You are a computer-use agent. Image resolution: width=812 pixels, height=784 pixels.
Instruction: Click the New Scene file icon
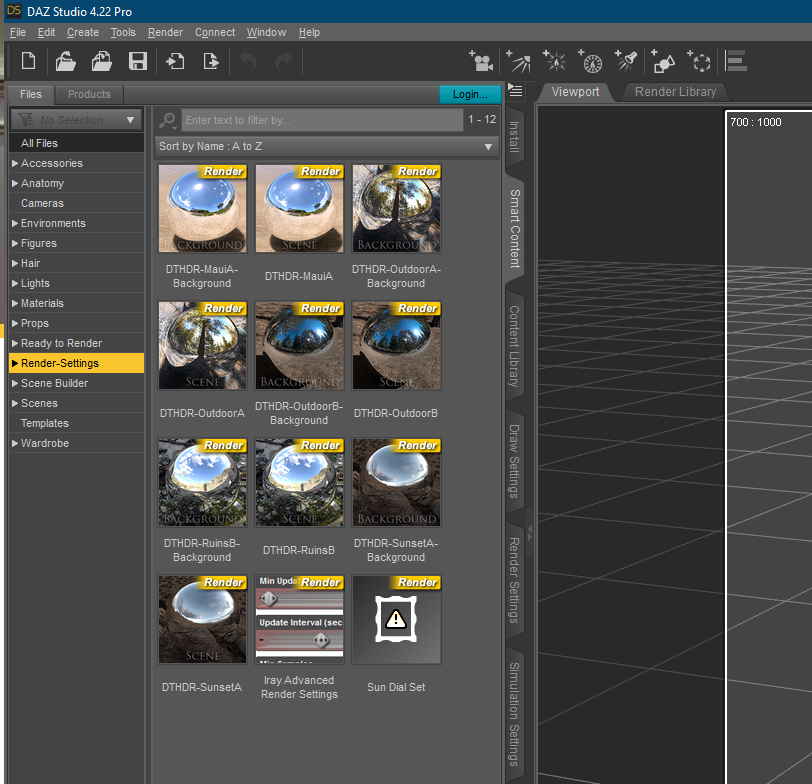pos(29,61)
